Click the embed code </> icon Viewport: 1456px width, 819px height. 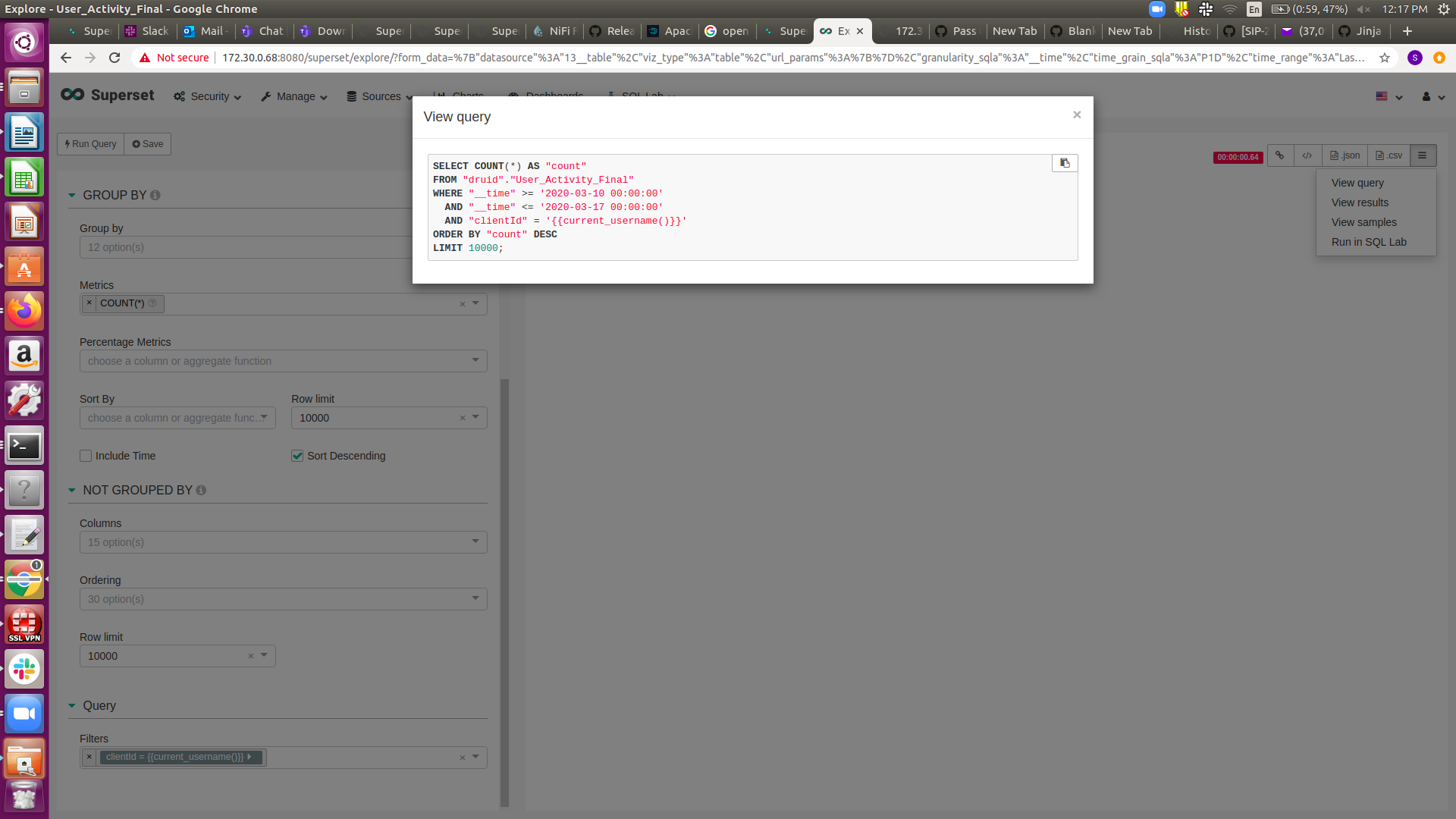tap(1307, 155)
